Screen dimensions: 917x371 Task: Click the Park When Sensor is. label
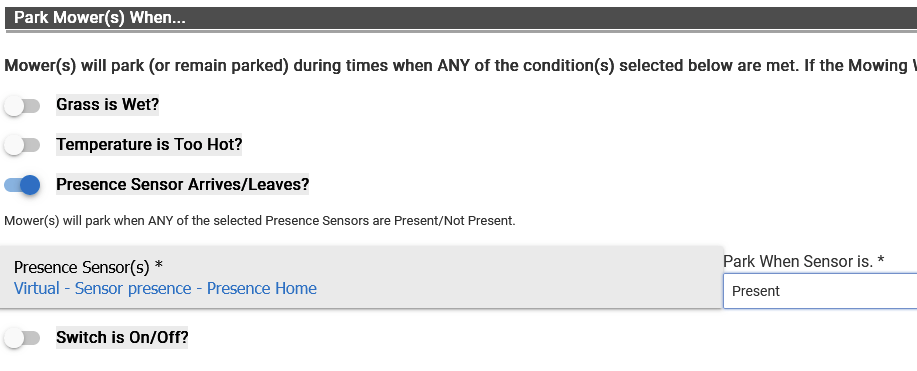pos(798,262)
